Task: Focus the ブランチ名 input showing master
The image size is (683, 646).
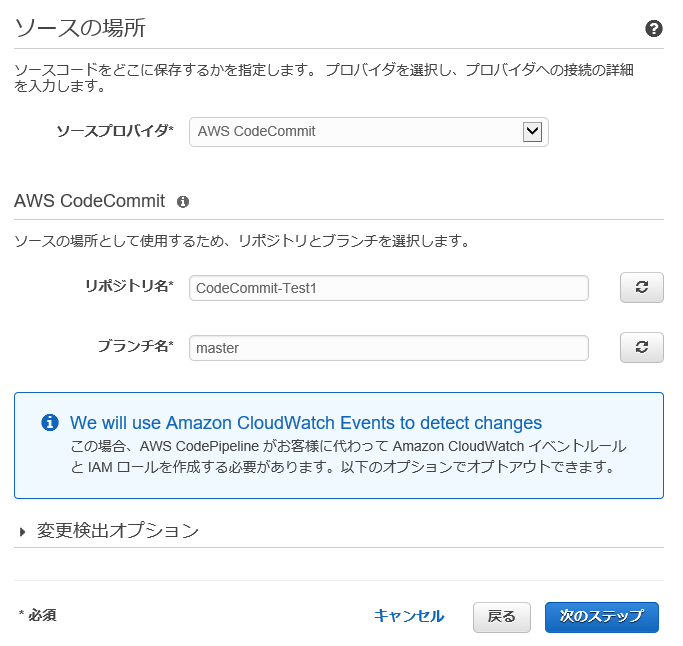Action: point(389,348)
